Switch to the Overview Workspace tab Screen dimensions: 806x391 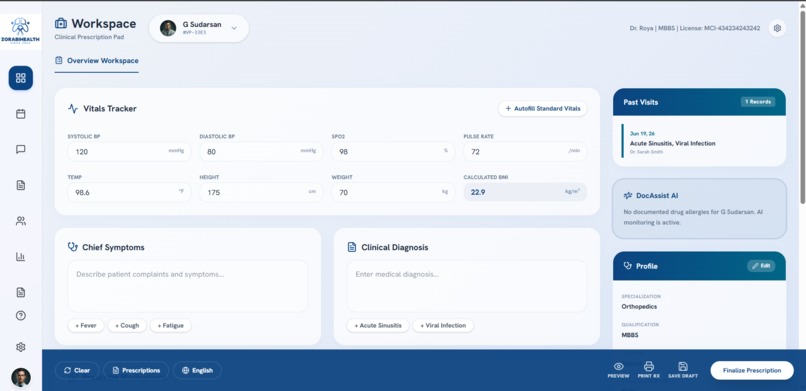[x=97, y=61]
